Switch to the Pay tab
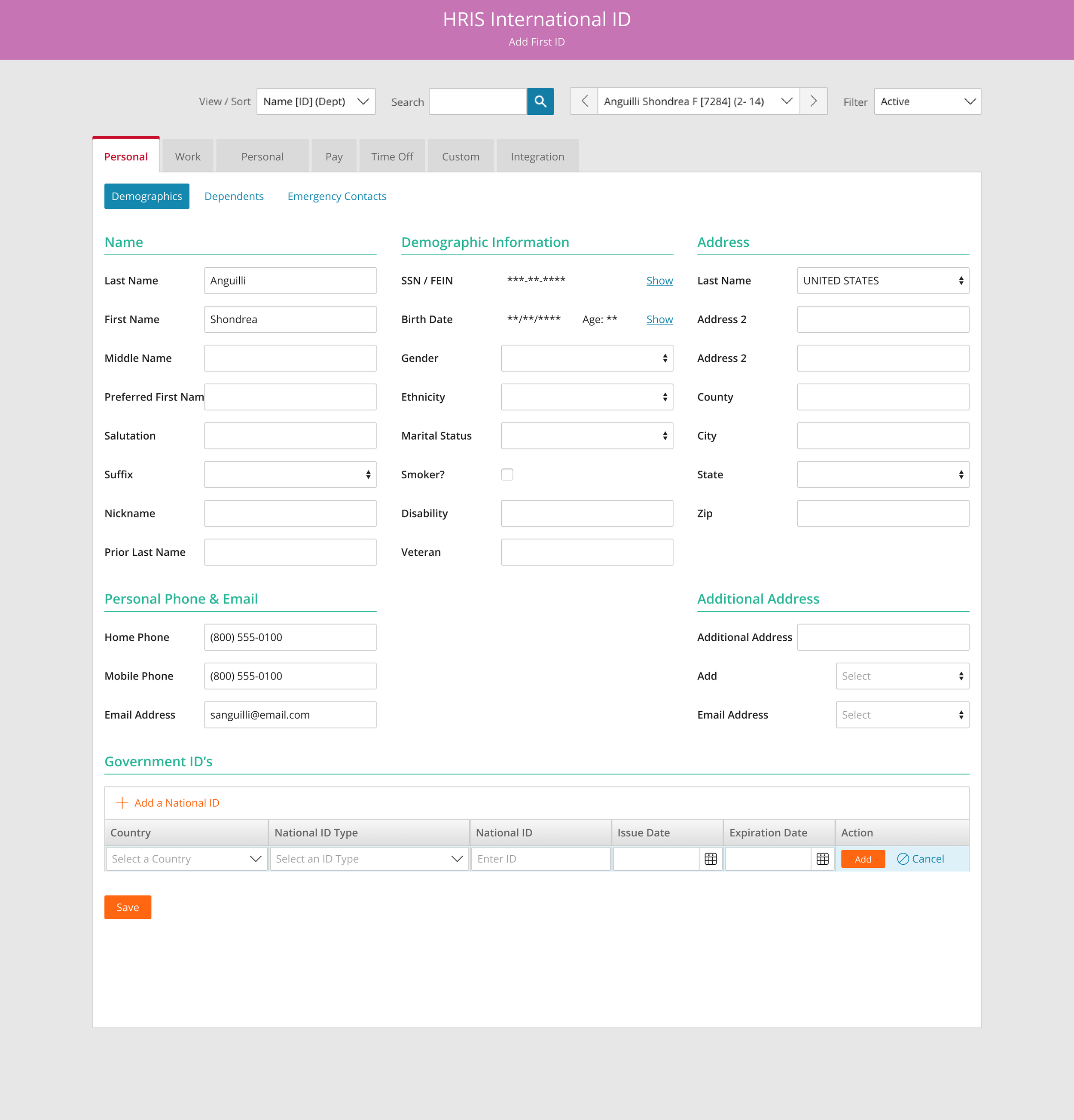 pyautogui.click(x=334, y=156)
